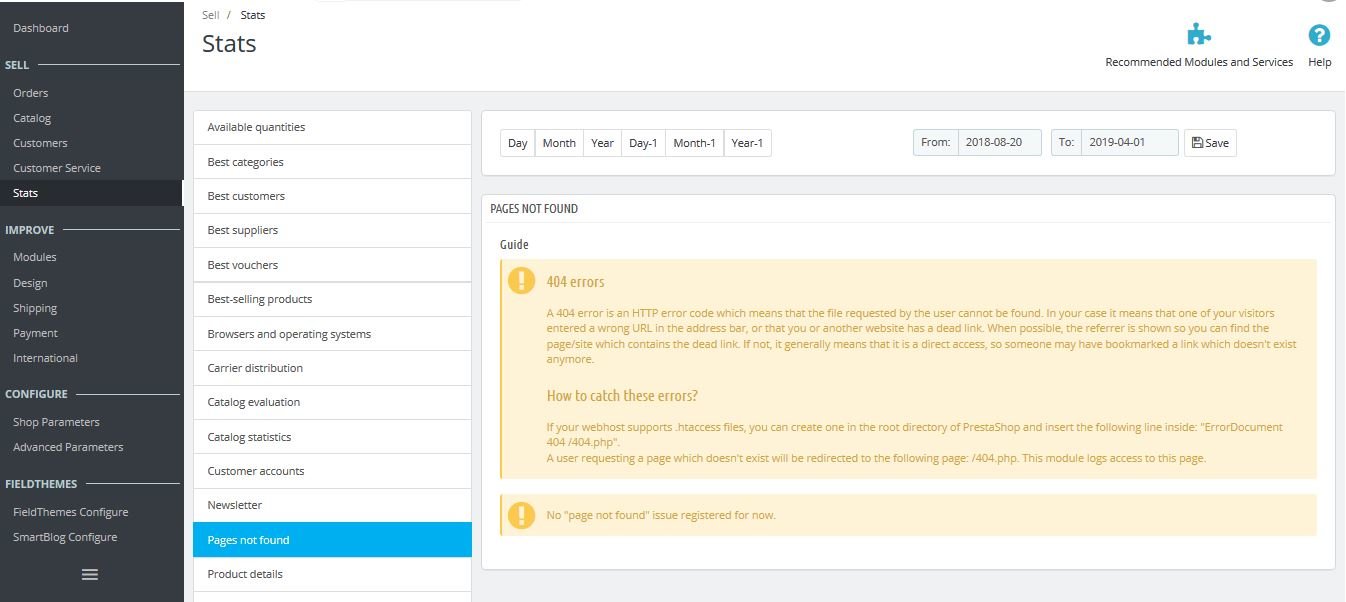The height and width of the screenshot is (602, 1346).
Task: Click the Help question mark icon
Action: [x=1319, y=35]
